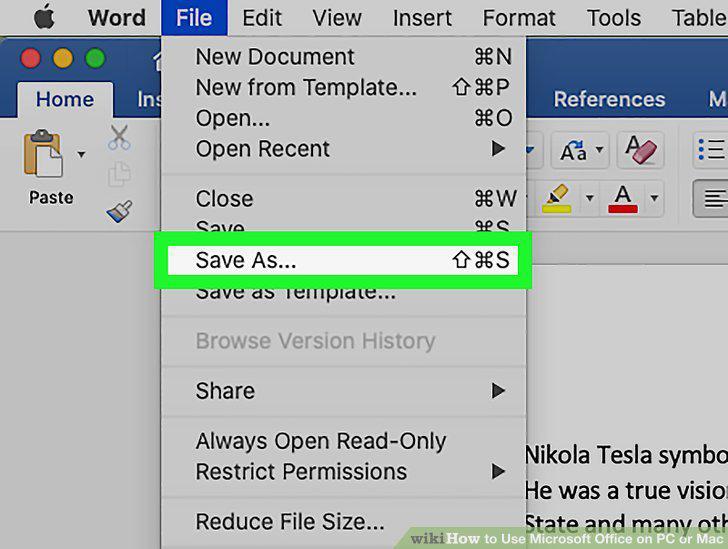The height and width of the screenshot is (549, 728).
Task: Click the Change Case Aa icon
Action: (574, 150)
